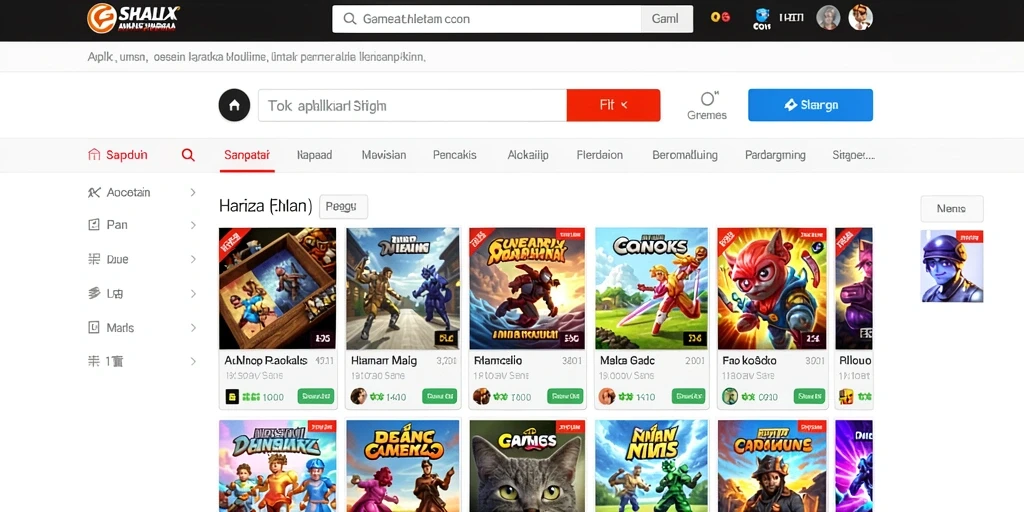The width and height of the screenshot is (1024, 512).
Task: Open the second-row cover with the hat-wearing bearded man
Action: click(773, 466)
